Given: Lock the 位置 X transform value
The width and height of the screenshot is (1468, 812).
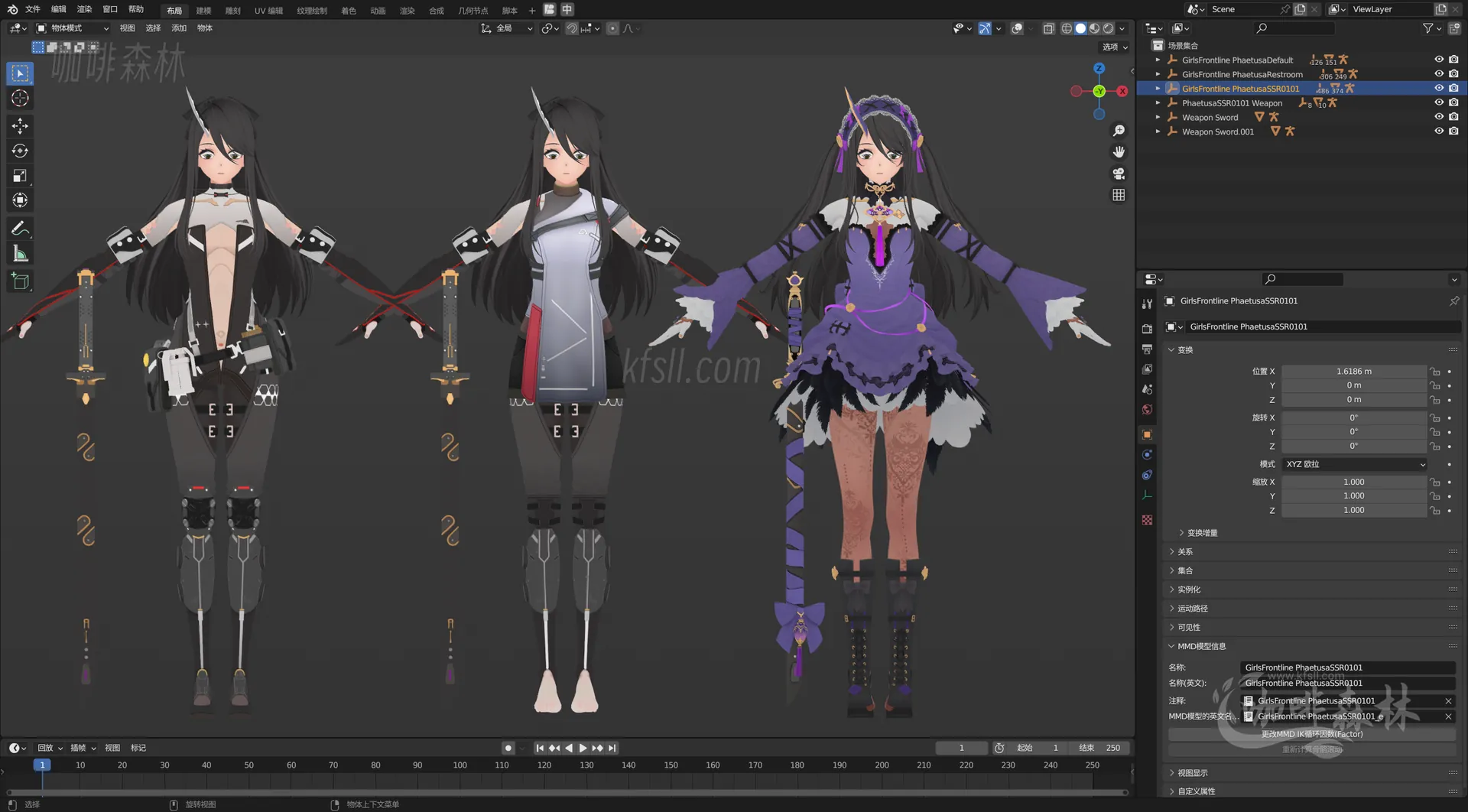Looking at the screenshot, I should pyautogui.click(x=1435, y=371).
